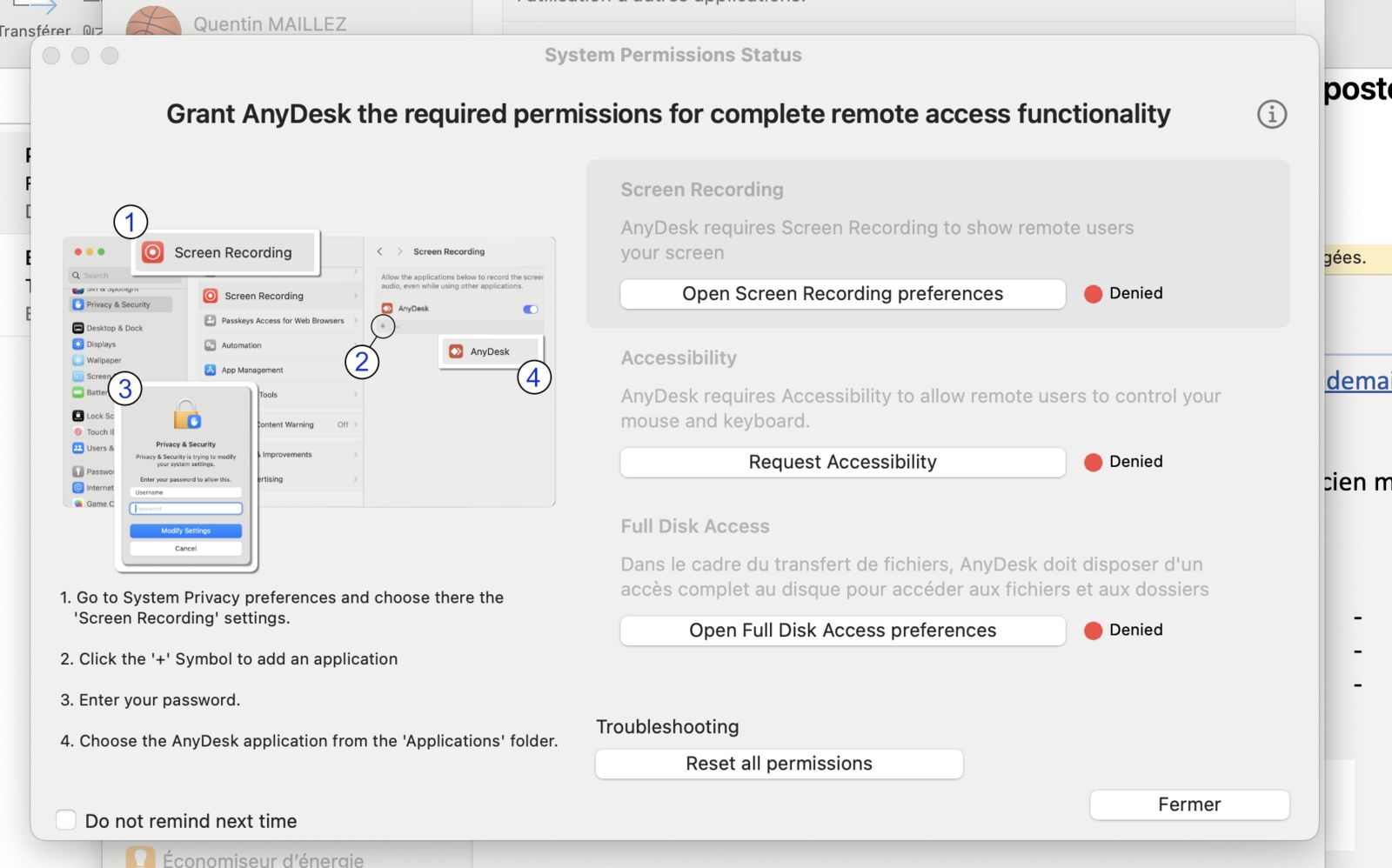Image resolution: width=1392 pixels, height=868 pixels.
Task: Click the blue underlined link on the right edge
Action: [1357, 381]
